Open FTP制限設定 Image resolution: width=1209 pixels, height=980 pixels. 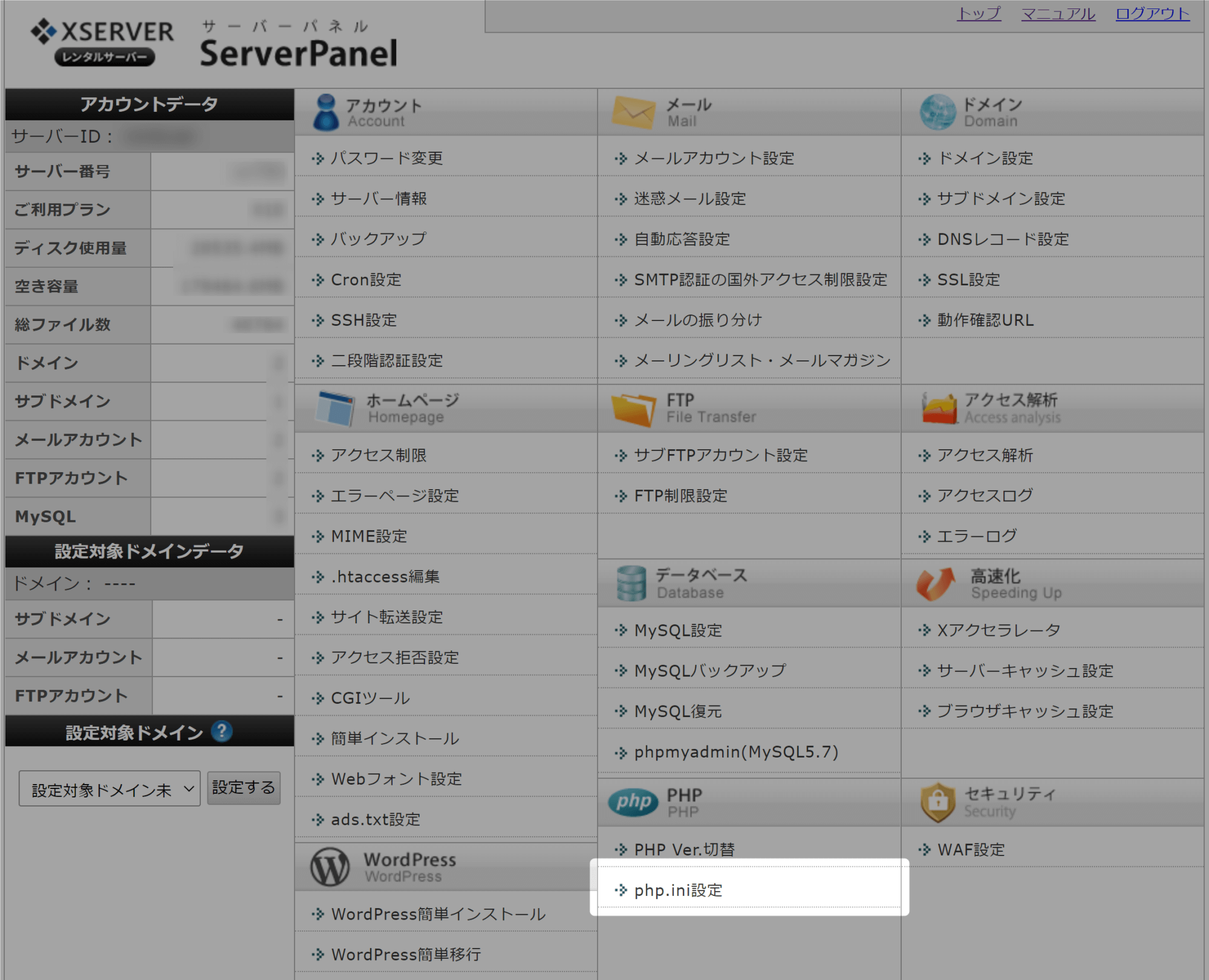(x=680, y=496)
